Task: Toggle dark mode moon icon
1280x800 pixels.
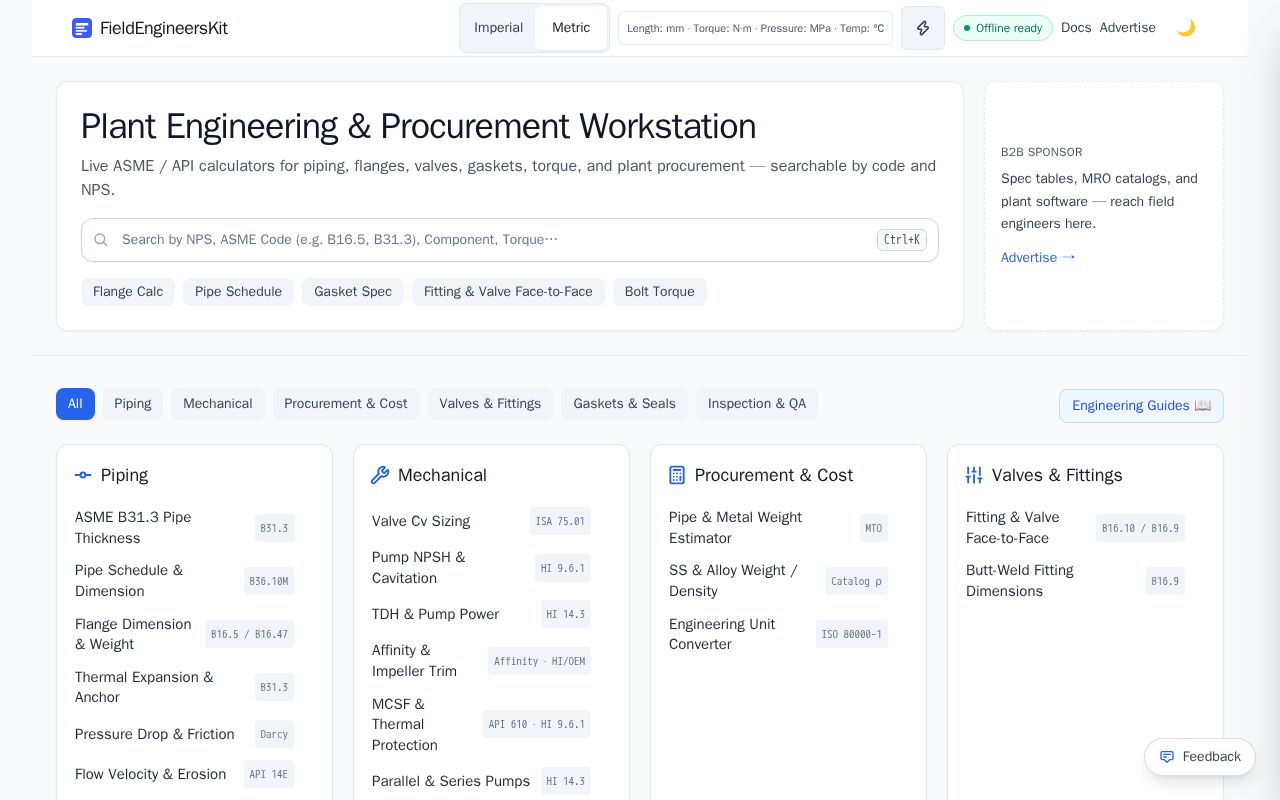Action: [1186, 28]
